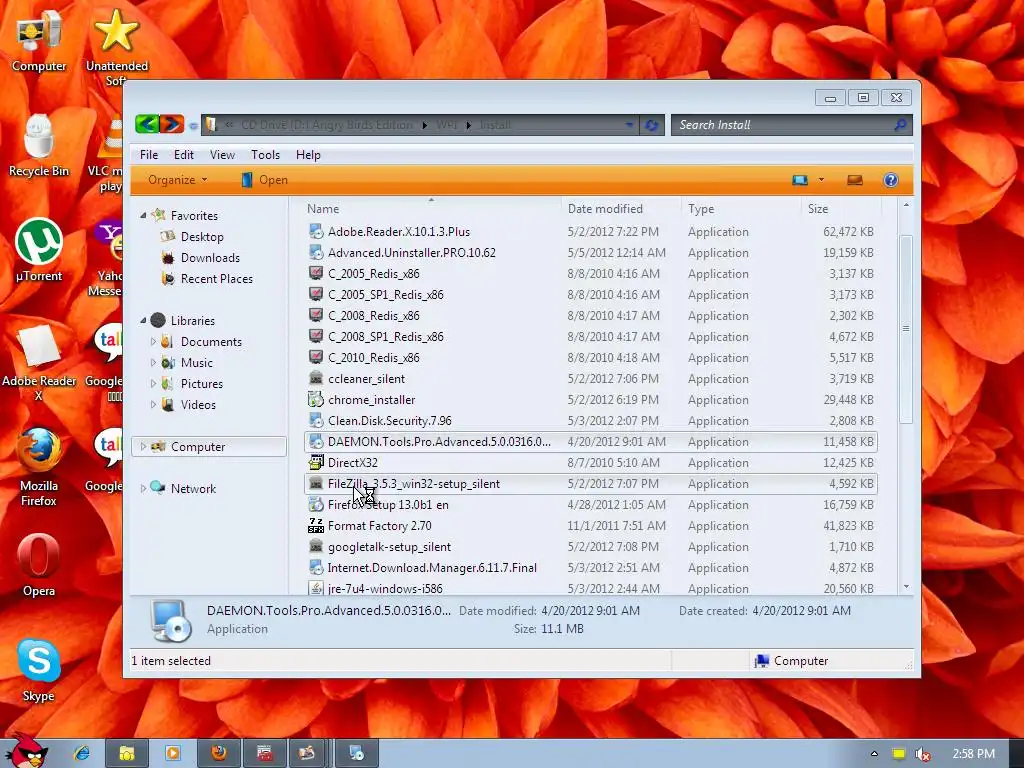
Task: Select the chrome_installer file icon
Action: [316, 400]
